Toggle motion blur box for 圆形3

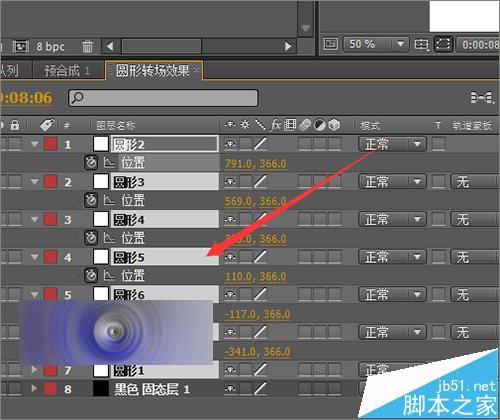pyautogui.click(x=305, y=182)
